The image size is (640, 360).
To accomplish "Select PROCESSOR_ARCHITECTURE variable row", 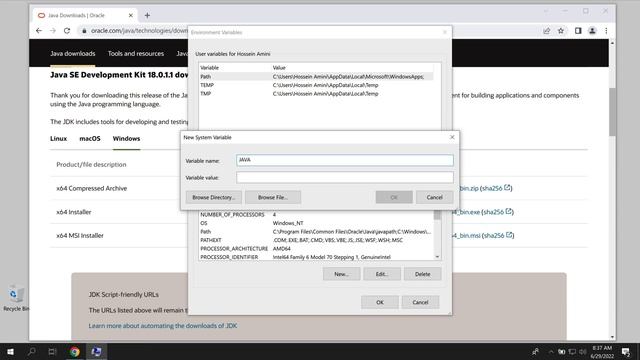I will pyautogui.click(x=316, y=248).
